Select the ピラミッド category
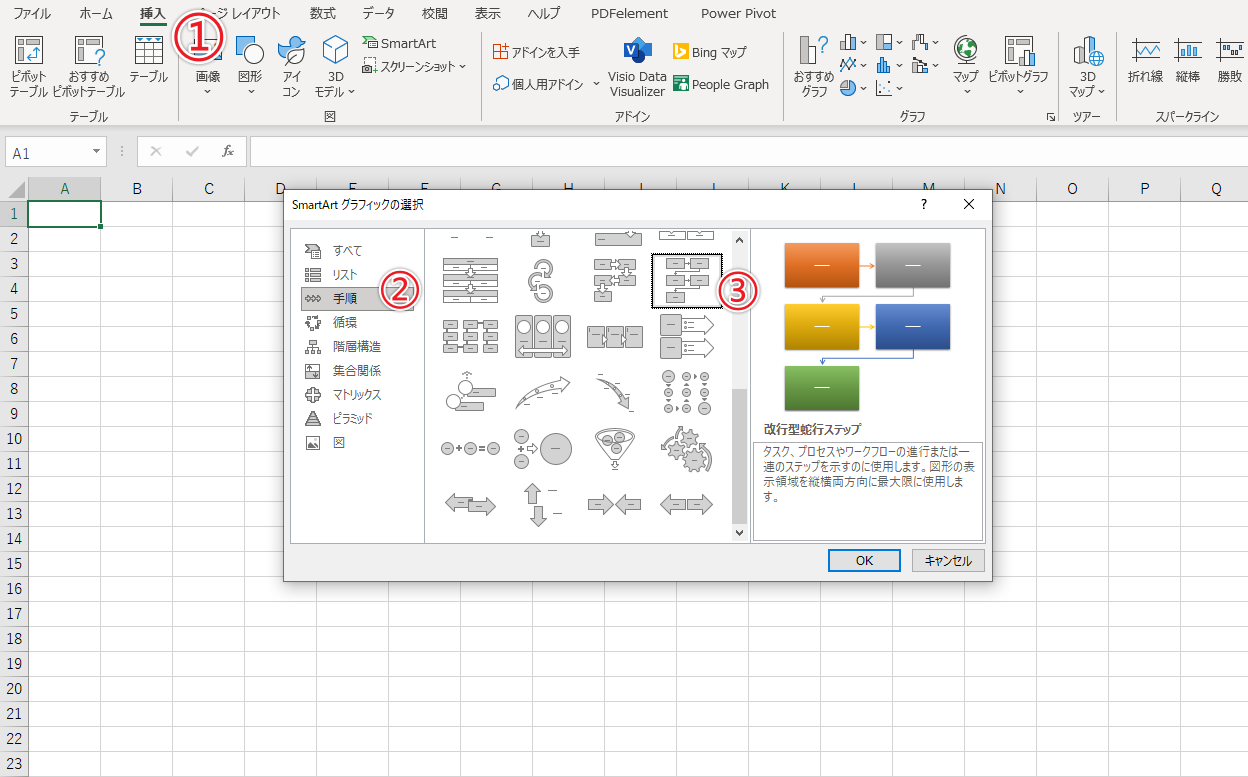Image resolution: width=1248 pixels, height=777 pixels. pyautogui.click(x=357, y=419)
